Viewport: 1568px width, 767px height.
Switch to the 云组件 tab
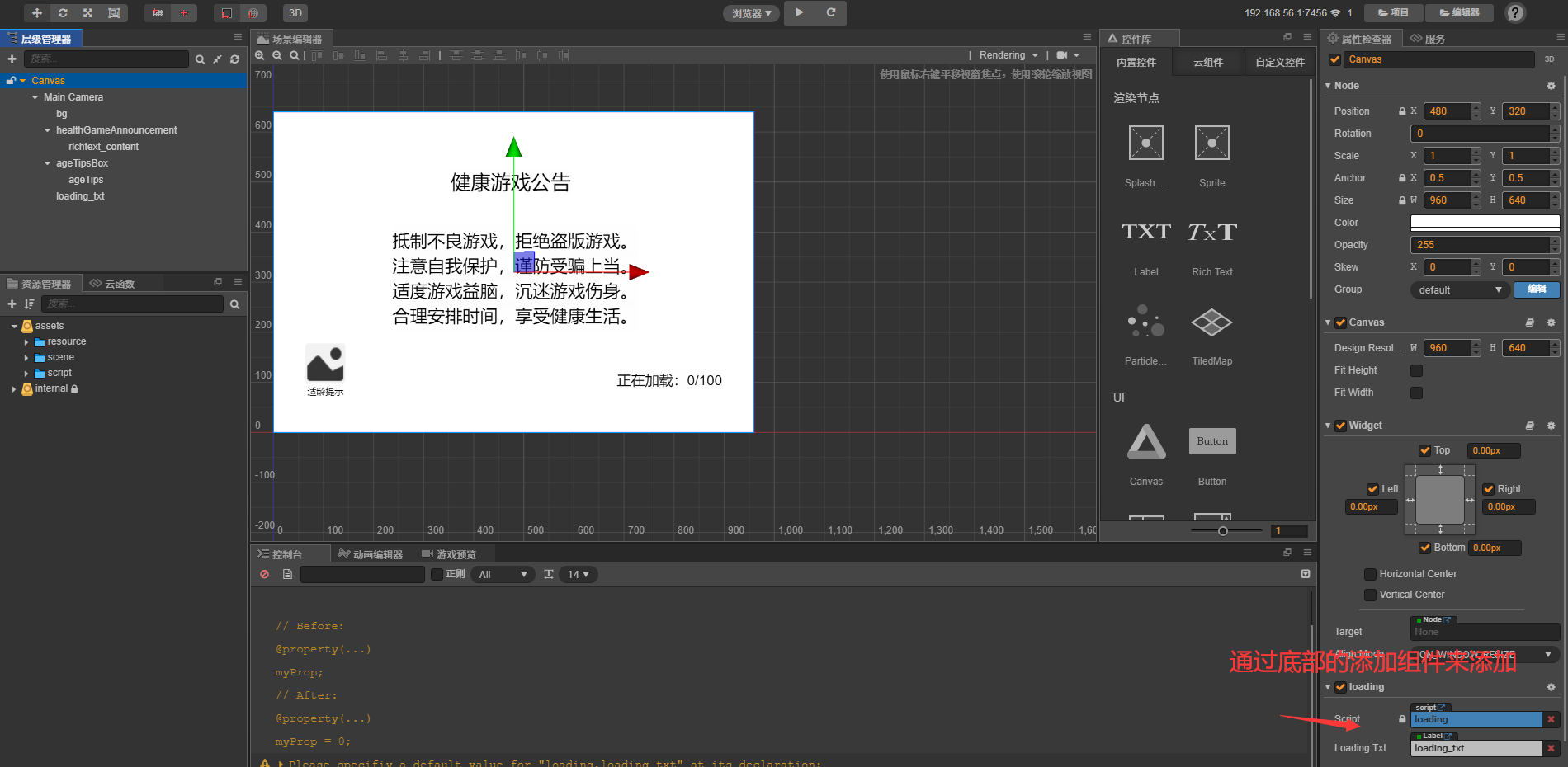[x=1207, y=61]
